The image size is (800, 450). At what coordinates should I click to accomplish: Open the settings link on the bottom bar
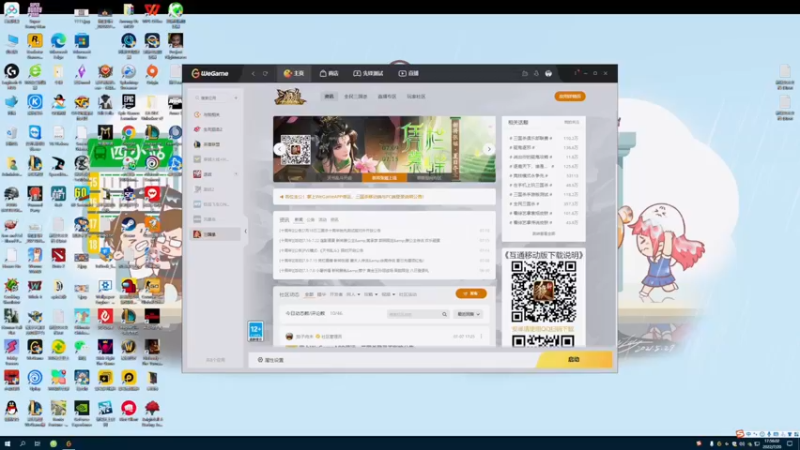pos(270,360)
